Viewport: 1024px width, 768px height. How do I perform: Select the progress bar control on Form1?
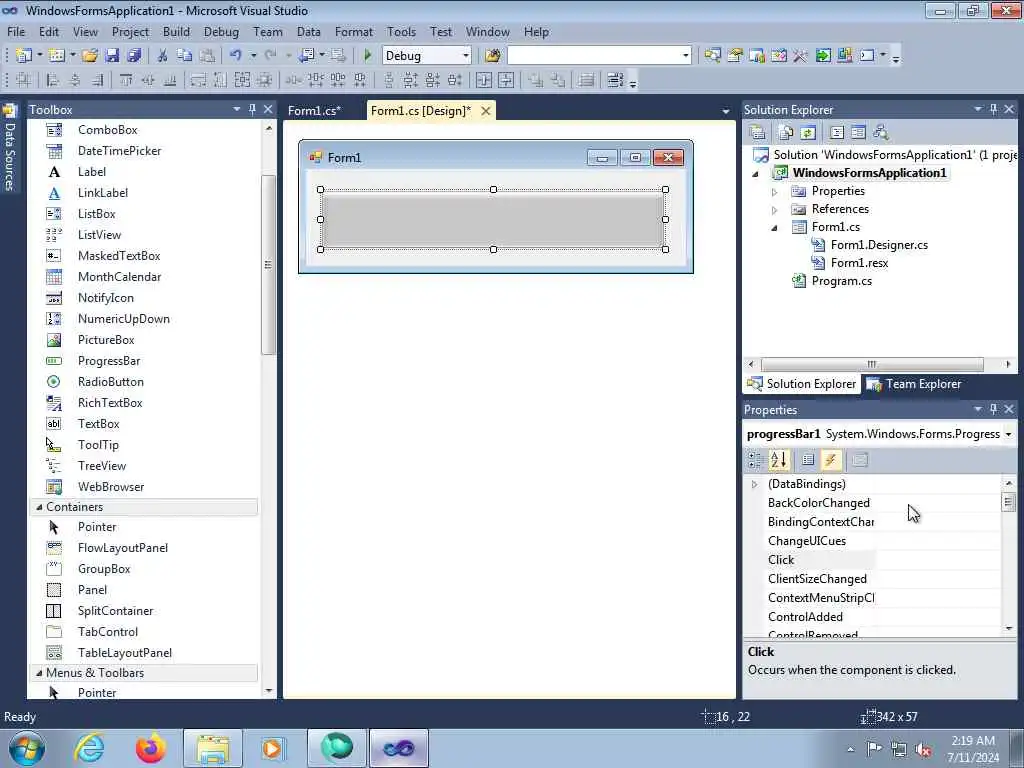(493, 219)
